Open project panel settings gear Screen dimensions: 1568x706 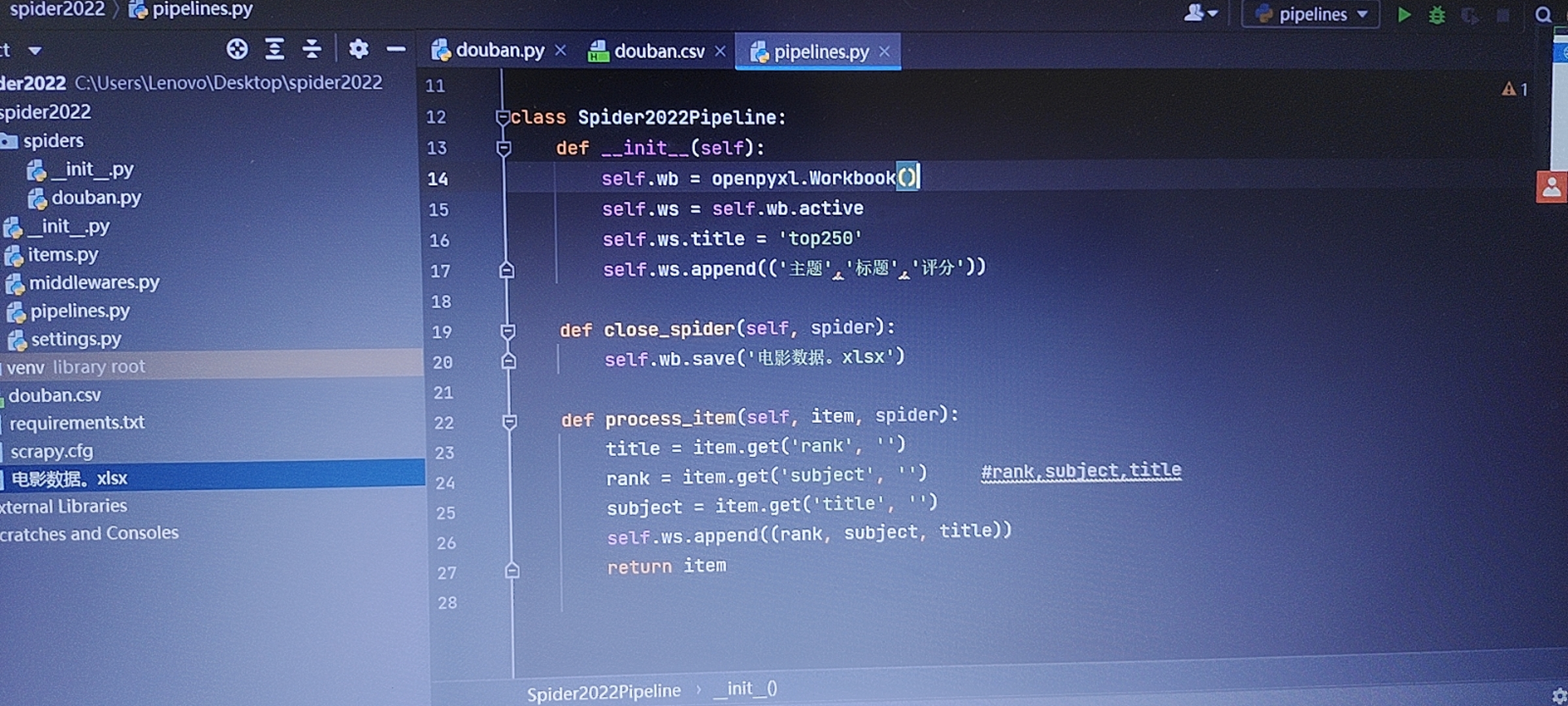[359, 49]
